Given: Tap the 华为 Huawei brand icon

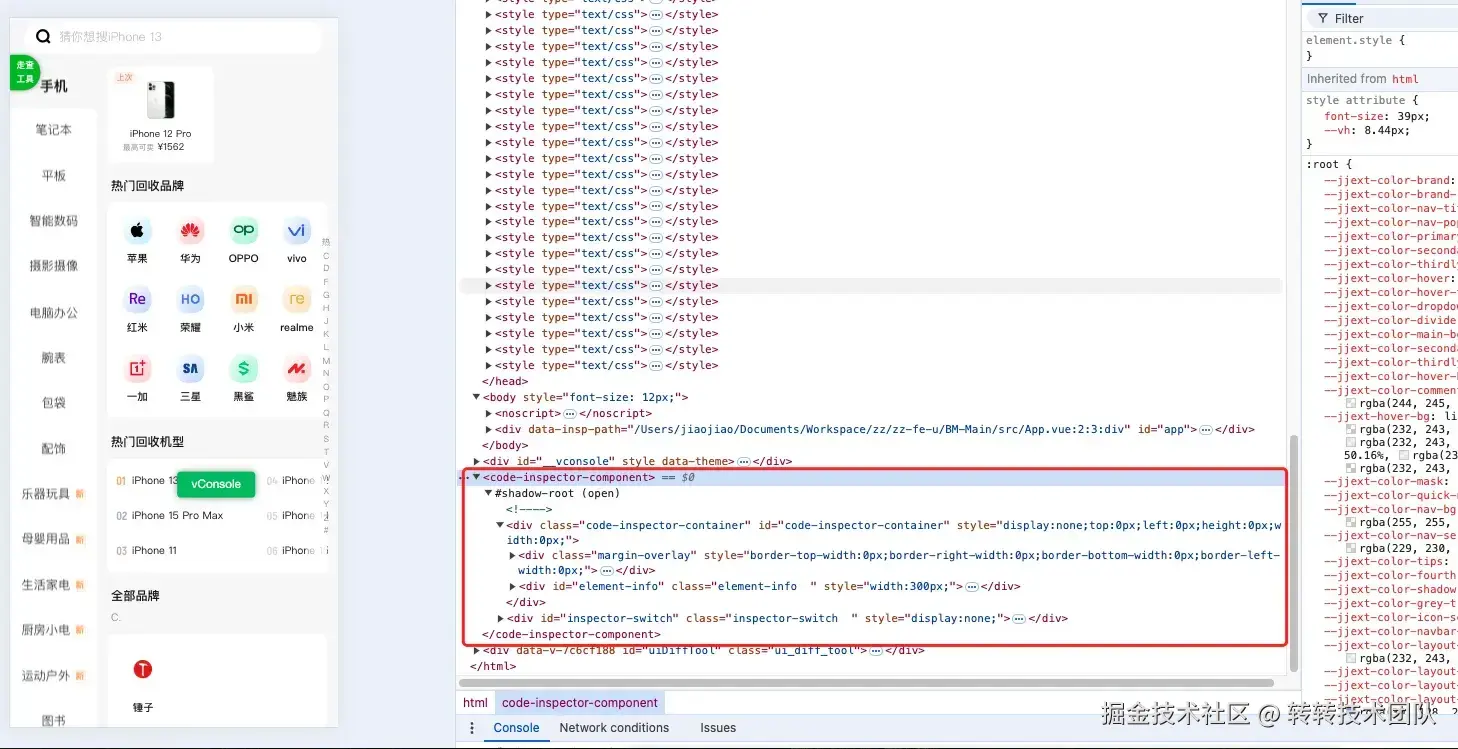Looking at the screenshot, I should pyautogui.click(x=190, y=231).
